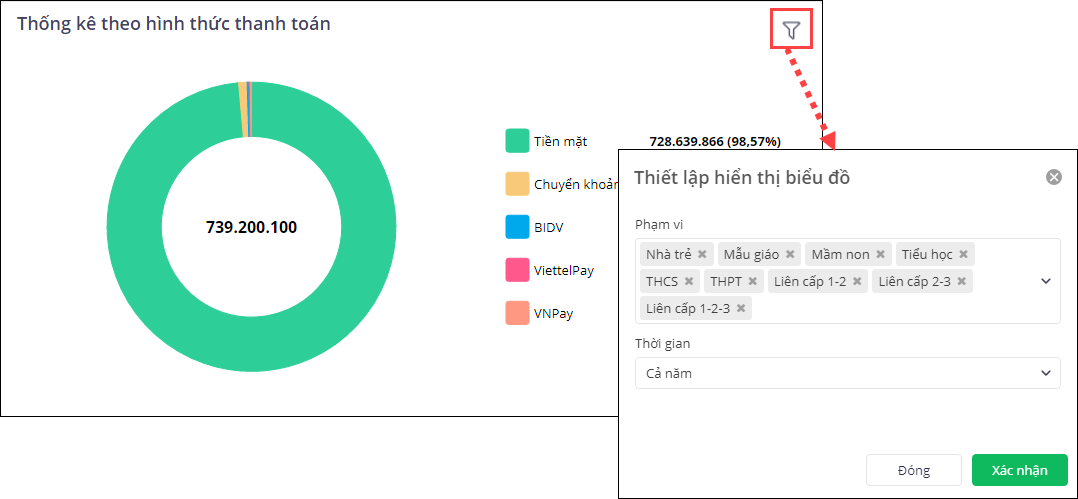Open the chart filter funnel icon

pyautogui.click(x=791, y=30)
